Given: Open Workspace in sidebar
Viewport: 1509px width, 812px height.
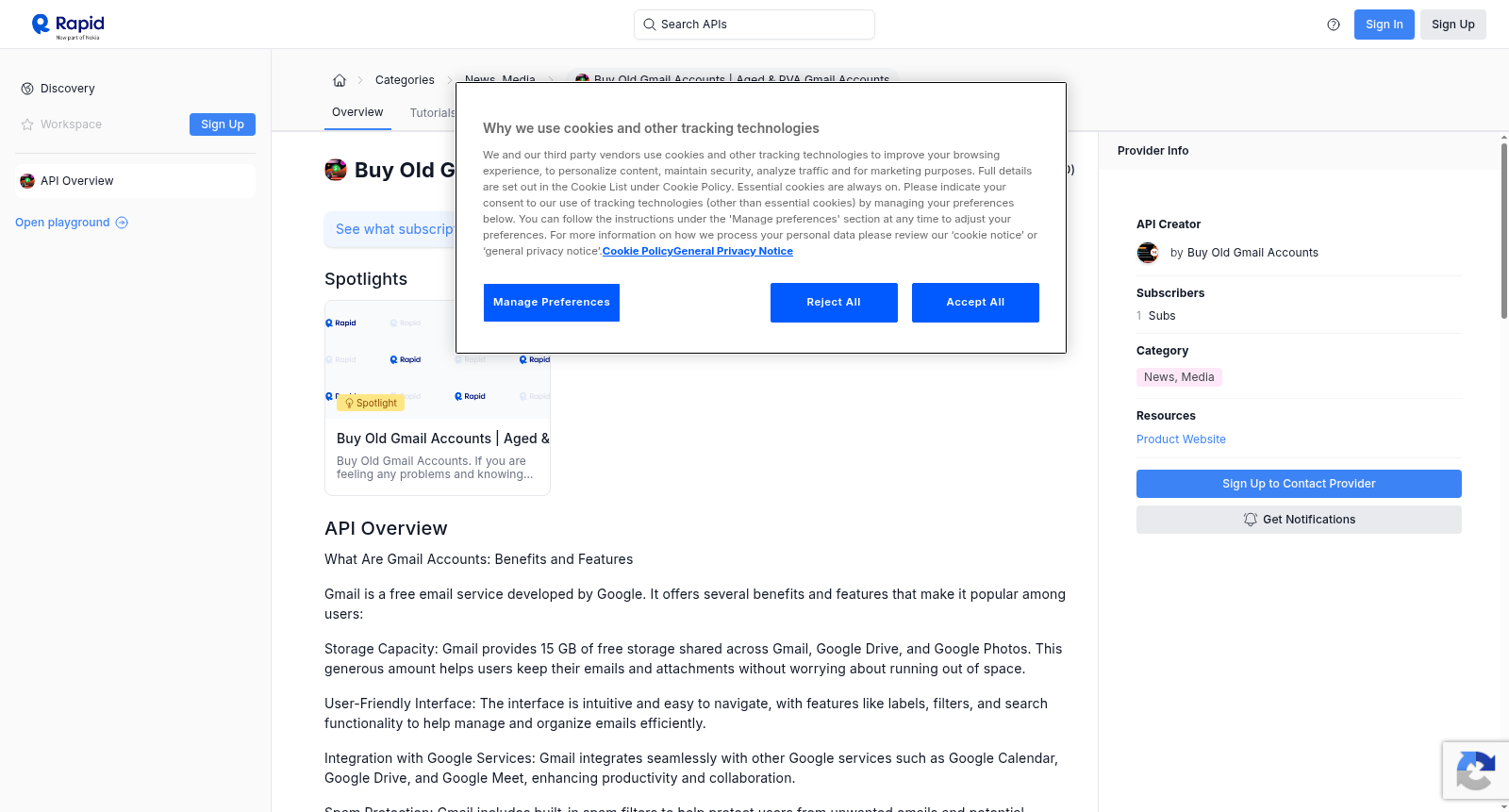Looking at the screenshot, I should tap(71, 124).
